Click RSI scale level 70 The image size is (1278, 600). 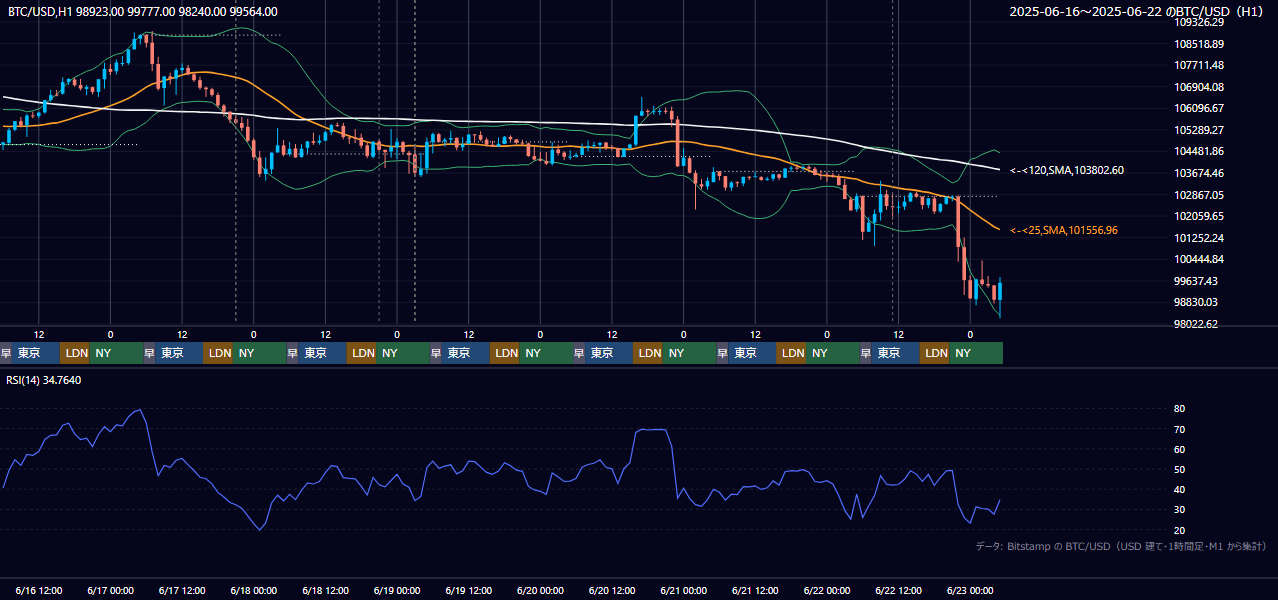tap(1180, 429)
